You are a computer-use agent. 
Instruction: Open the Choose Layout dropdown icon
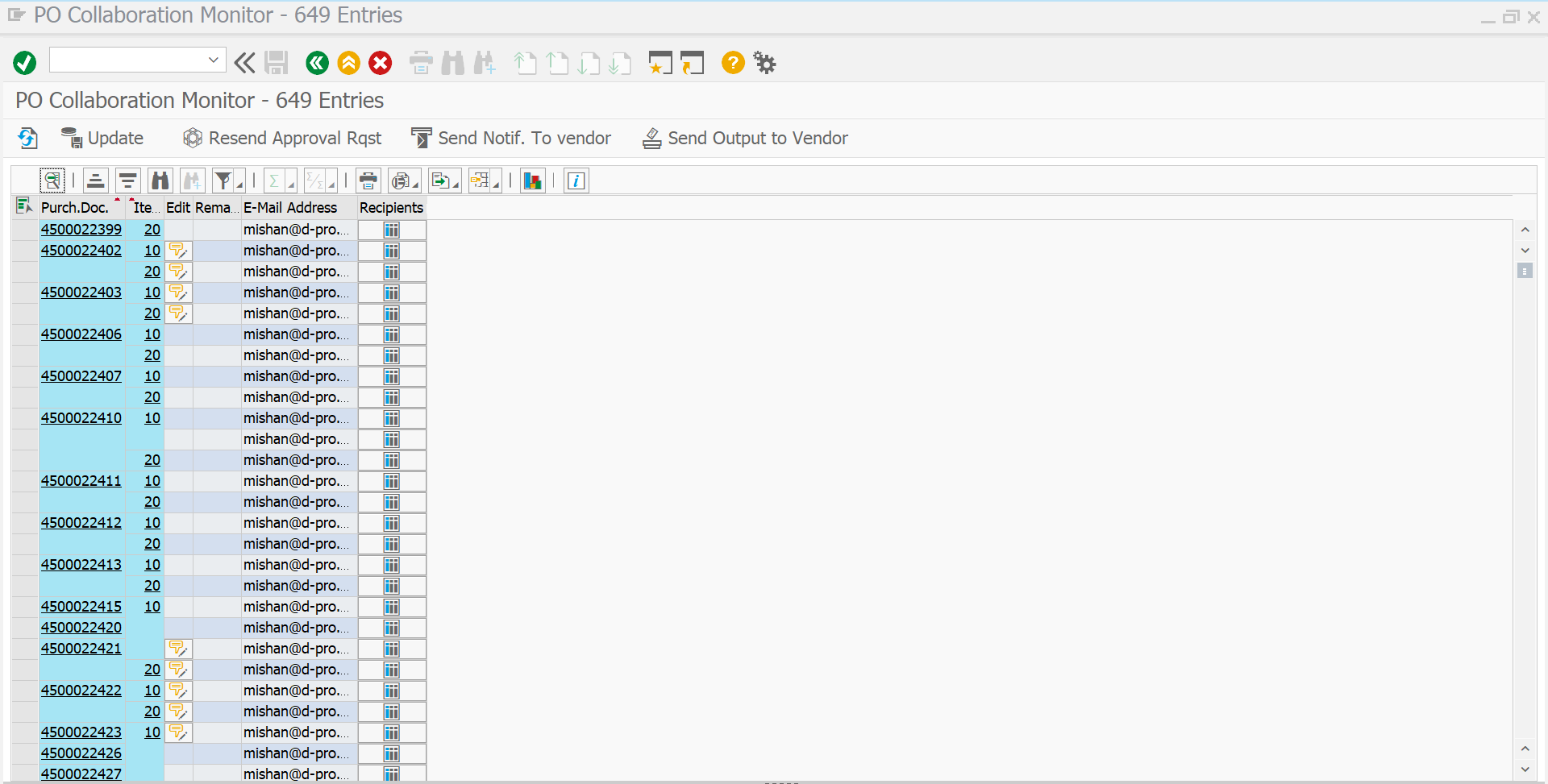[x=485, y=180]
